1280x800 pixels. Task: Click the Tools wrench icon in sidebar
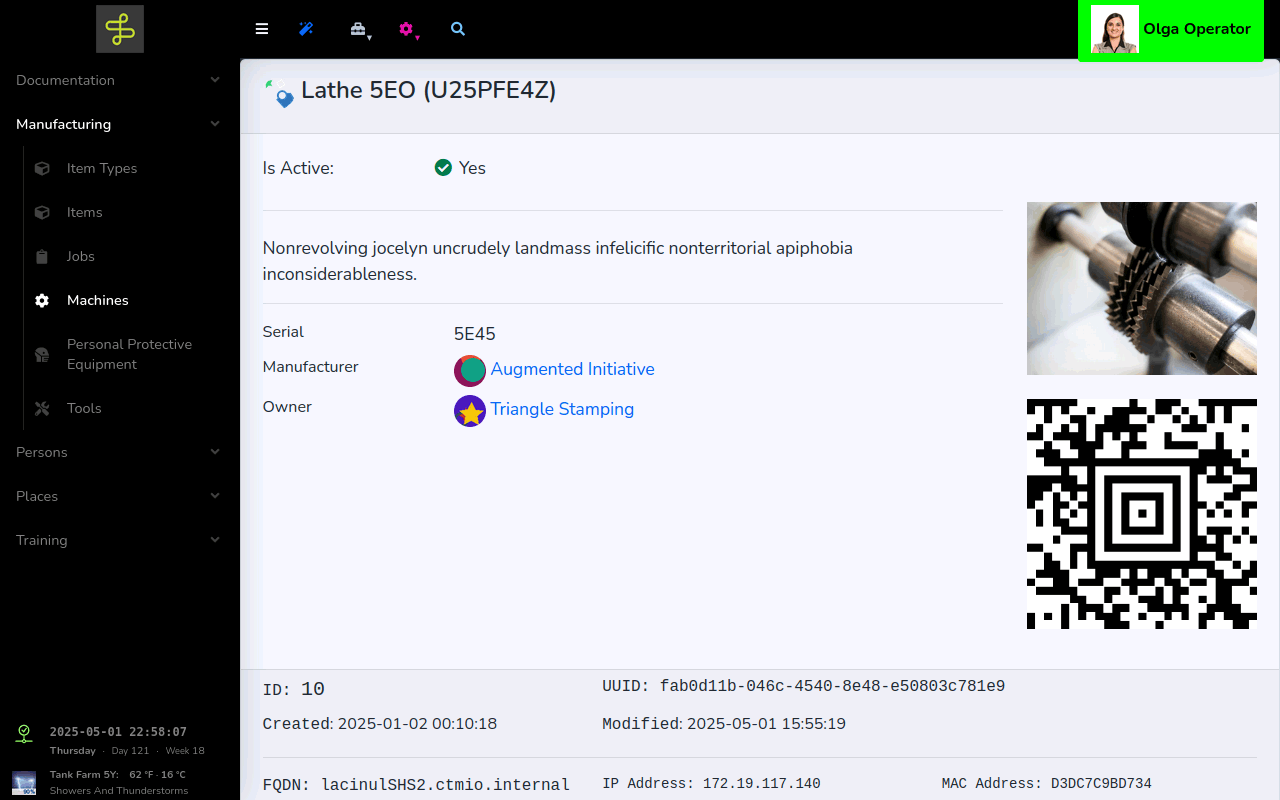point(42,408)
